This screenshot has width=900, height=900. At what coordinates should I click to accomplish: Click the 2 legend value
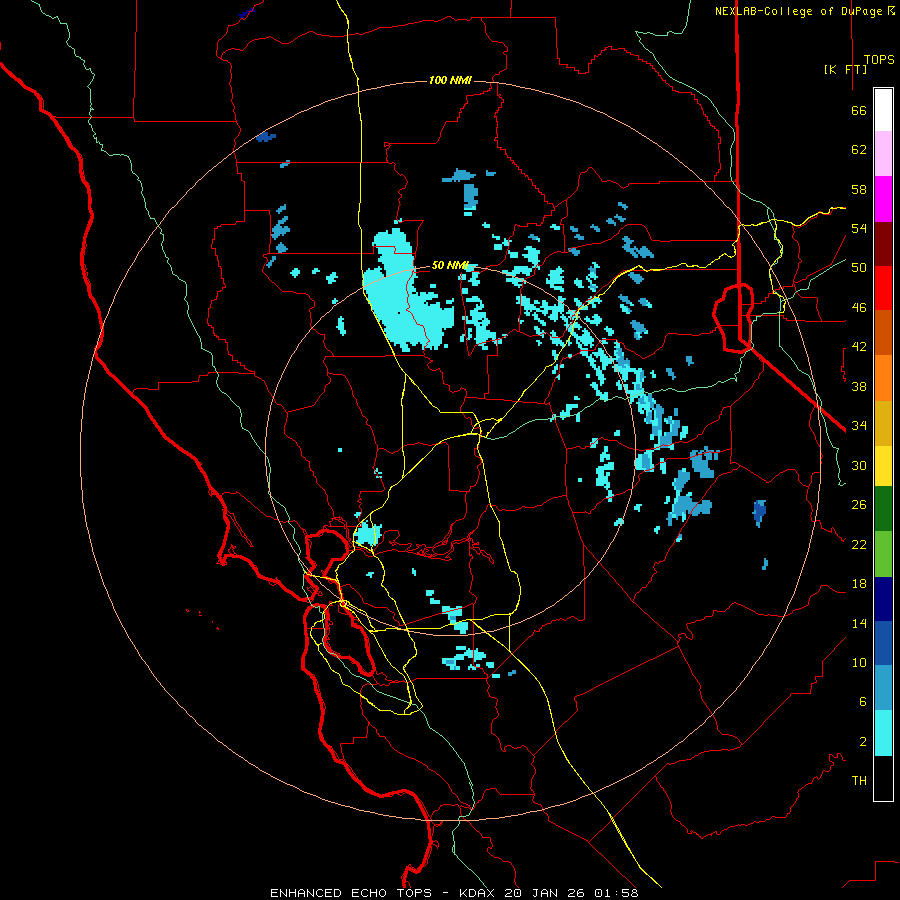[862, 742]
